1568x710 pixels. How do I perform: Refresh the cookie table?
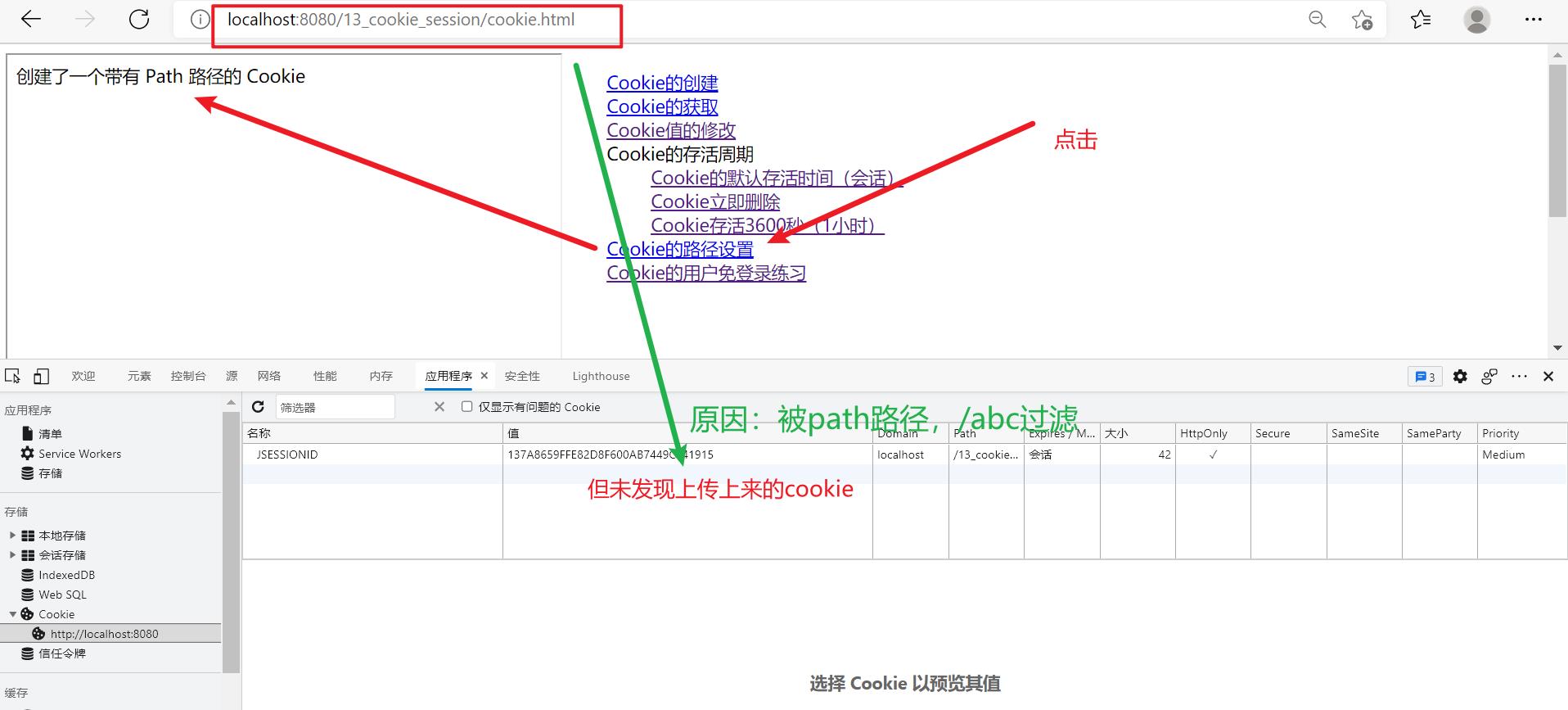point(258,407)
